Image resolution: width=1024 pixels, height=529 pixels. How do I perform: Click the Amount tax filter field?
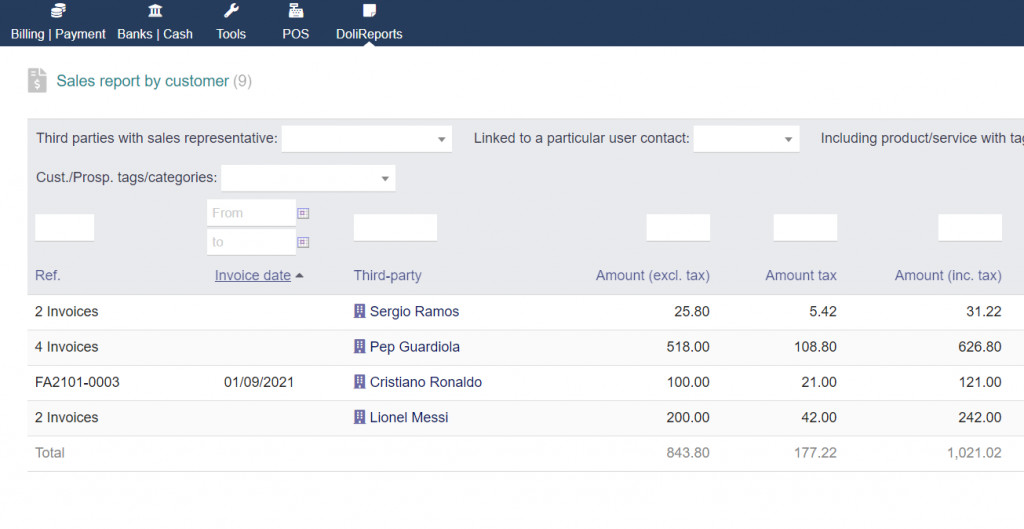pos(805,227)
